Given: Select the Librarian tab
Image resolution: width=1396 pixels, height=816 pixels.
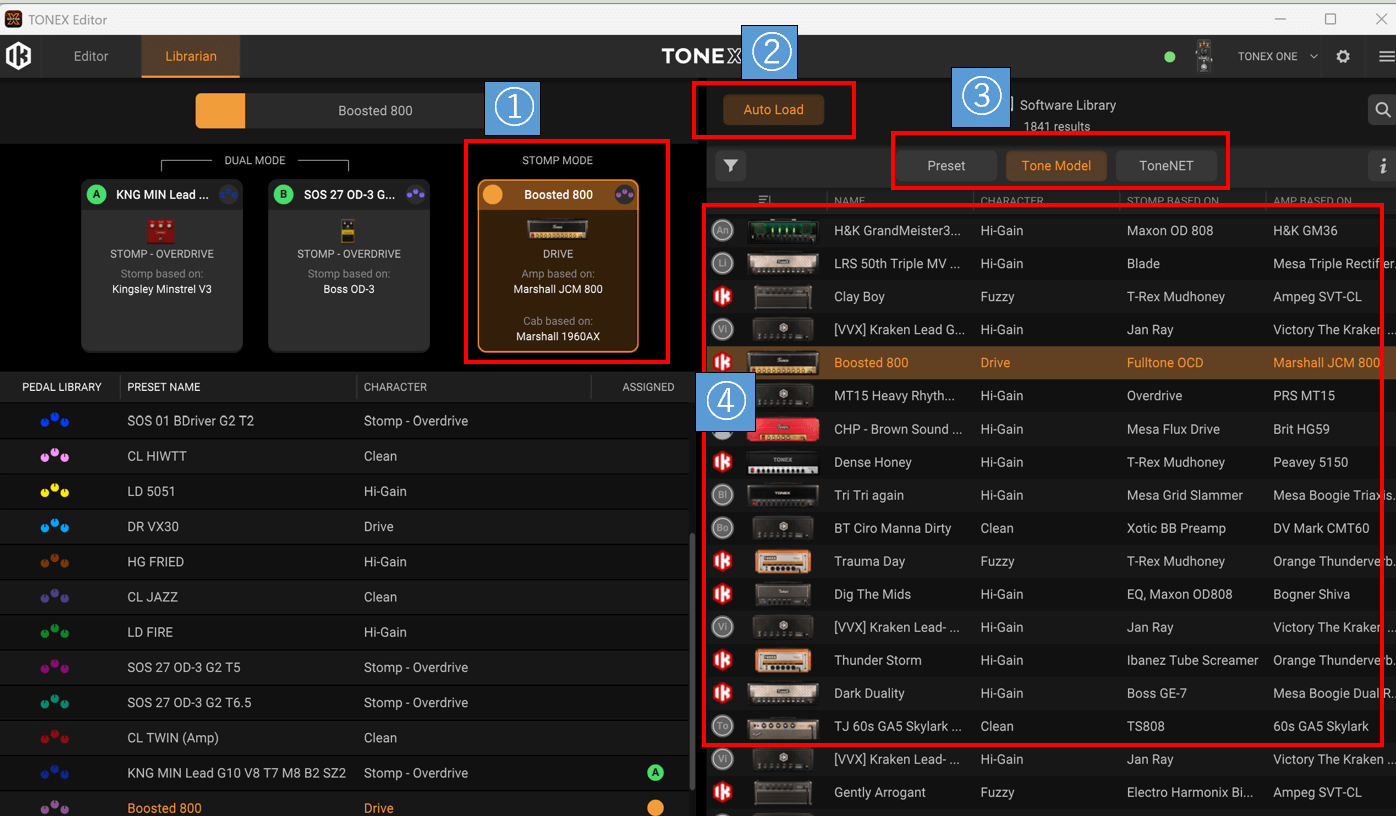Looking at the screenshot, I should (191, 57).
